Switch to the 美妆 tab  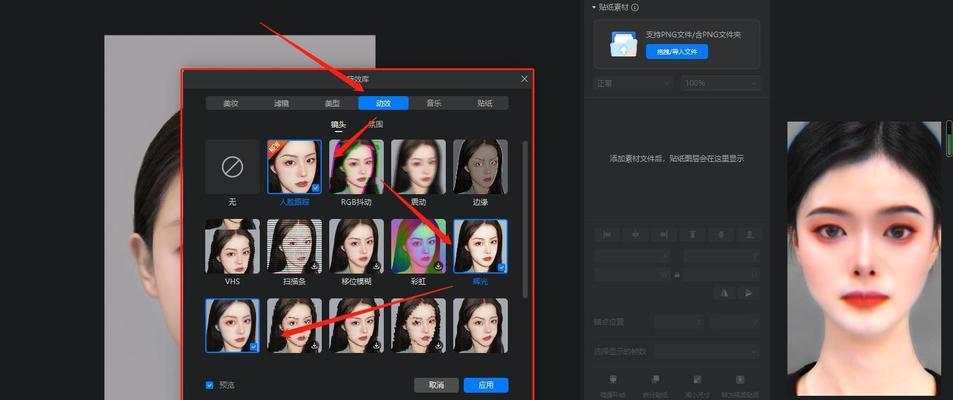231,103
